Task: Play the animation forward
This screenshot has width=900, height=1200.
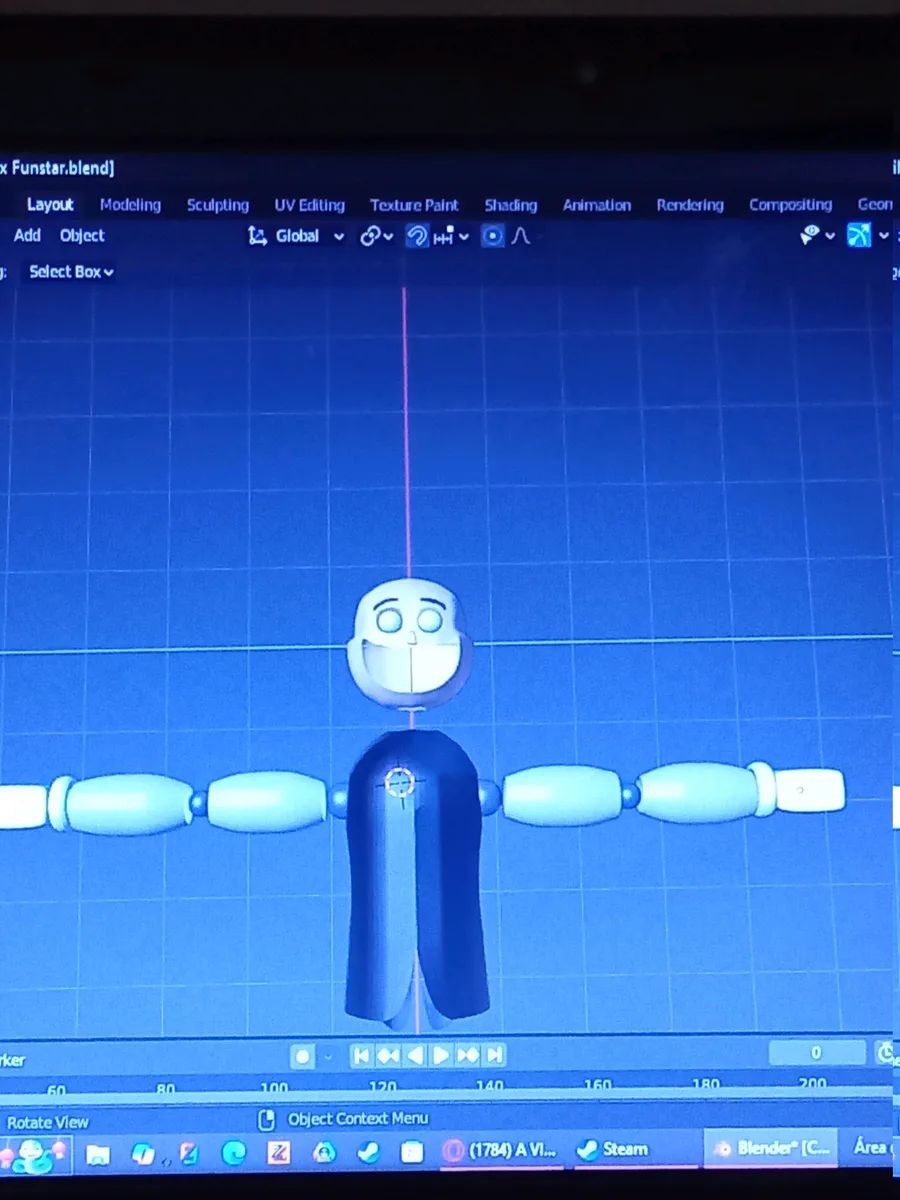Action: point(441,1055)
